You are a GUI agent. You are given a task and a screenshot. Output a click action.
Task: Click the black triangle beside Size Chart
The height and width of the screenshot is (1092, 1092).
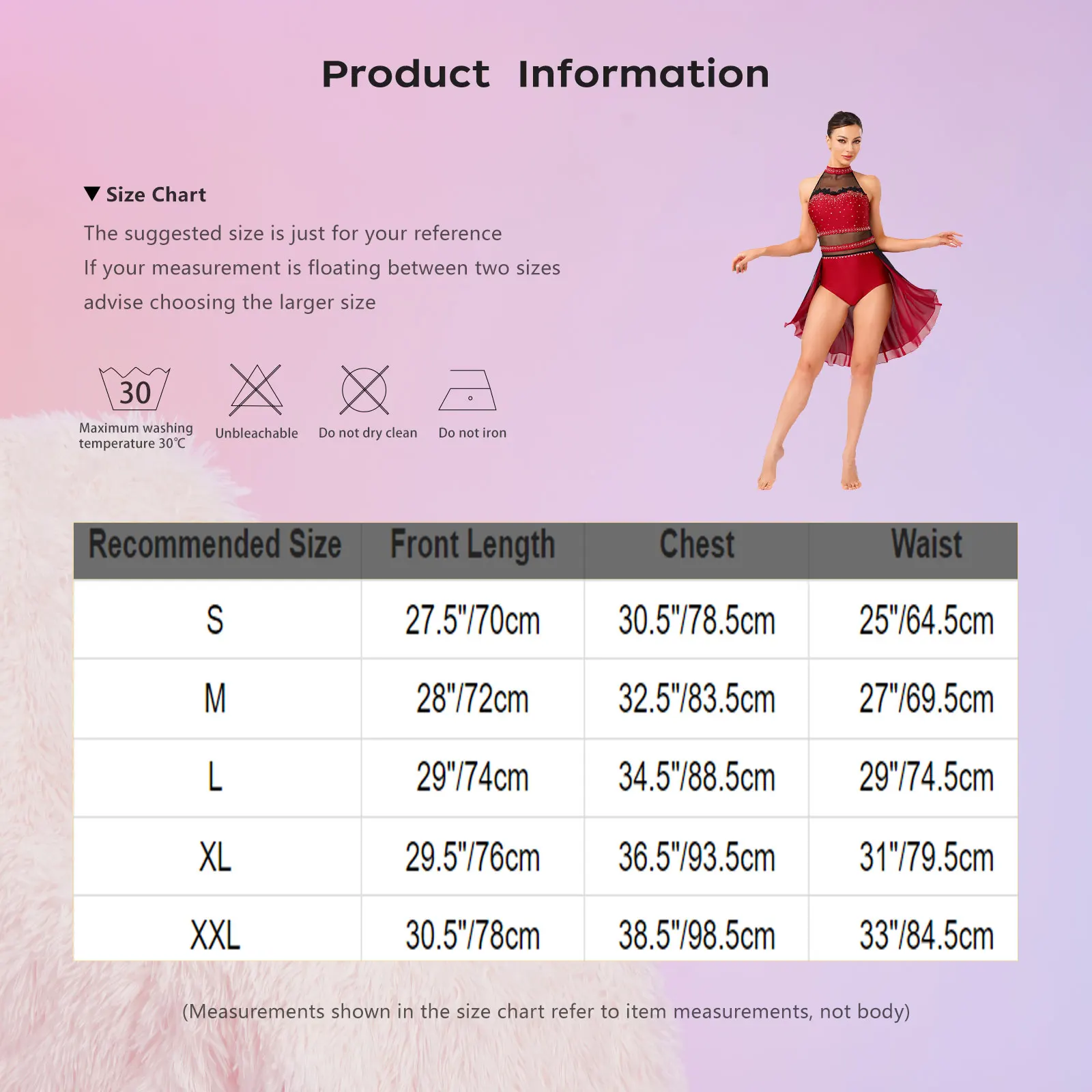click(x=91, y=195)
